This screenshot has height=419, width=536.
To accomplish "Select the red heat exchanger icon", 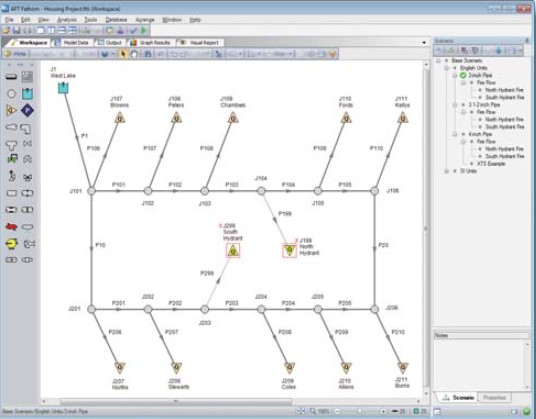I will 11,227.
